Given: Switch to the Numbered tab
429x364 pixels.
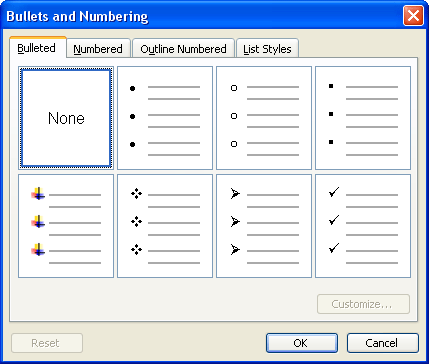Looking at the screenshot, I should point(98,49).
